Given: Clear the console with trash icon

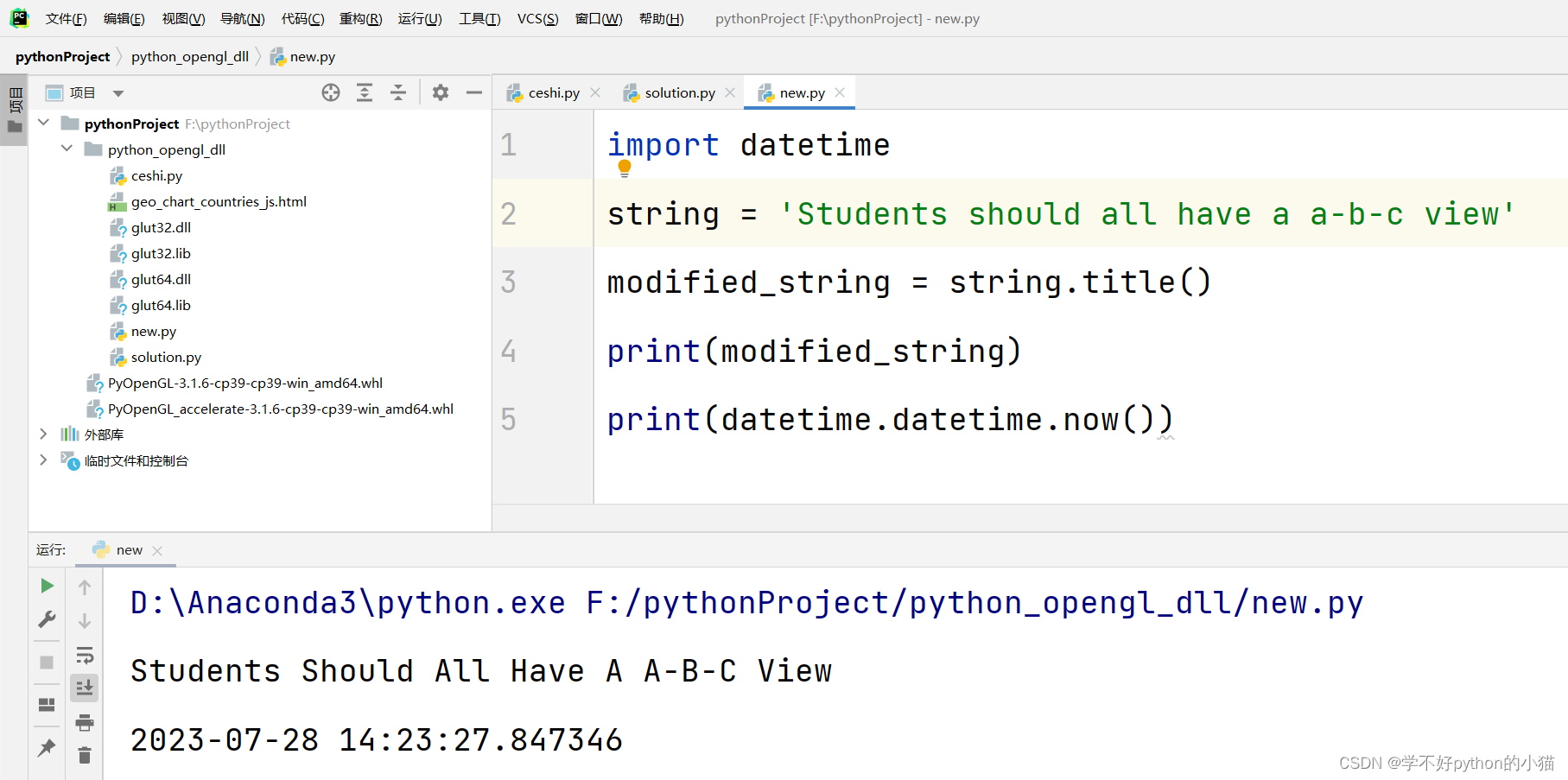Looking at the screenshot, I should click(84, 754).
